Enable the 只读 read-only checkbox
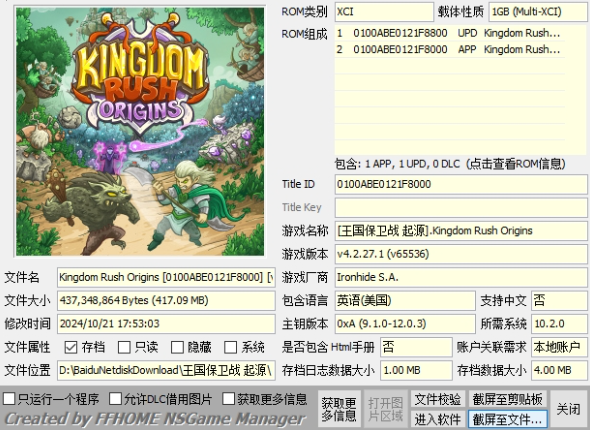 [124, 347]
